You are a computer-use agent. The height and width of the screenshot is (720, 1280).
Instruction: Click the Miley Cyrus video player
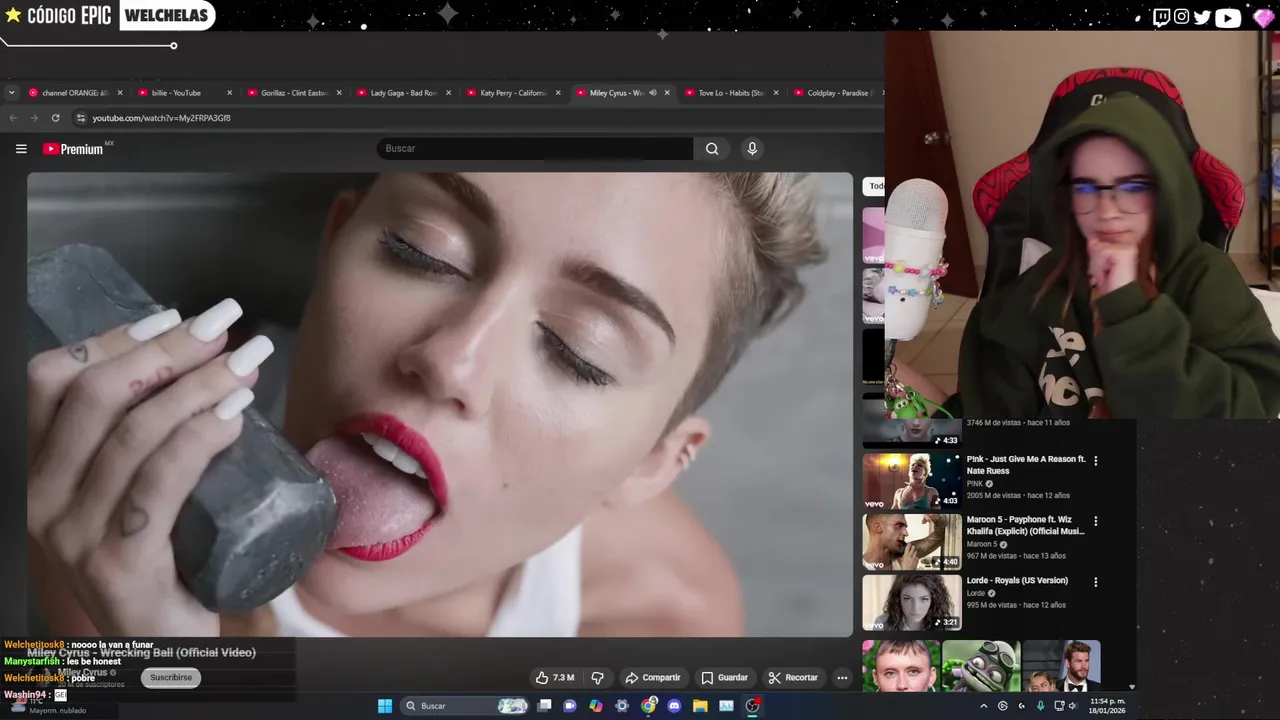[440, 405]
